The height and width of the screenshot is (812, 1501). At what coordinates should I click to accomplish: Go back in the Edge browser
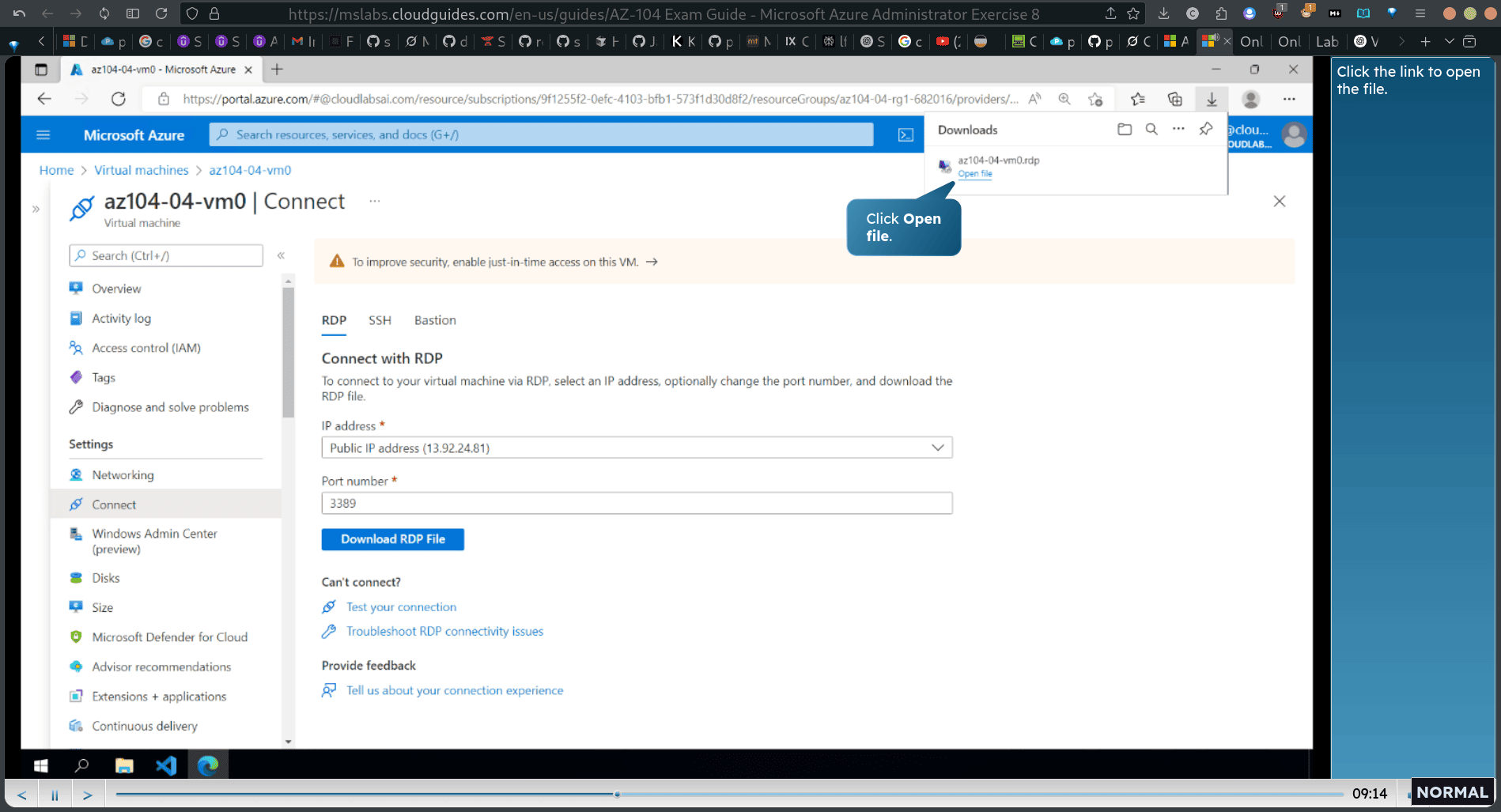(x=44, y=99)
